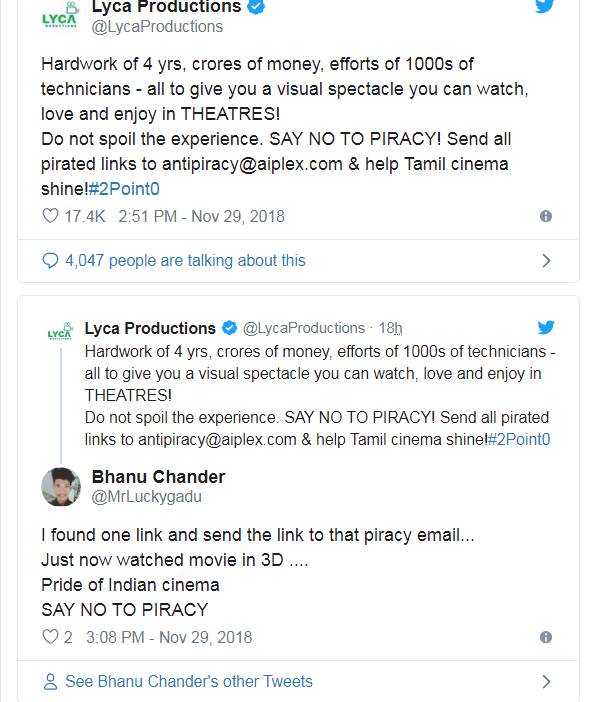Open See Bhanu Chander's other Tweets link

coord(189,681)
